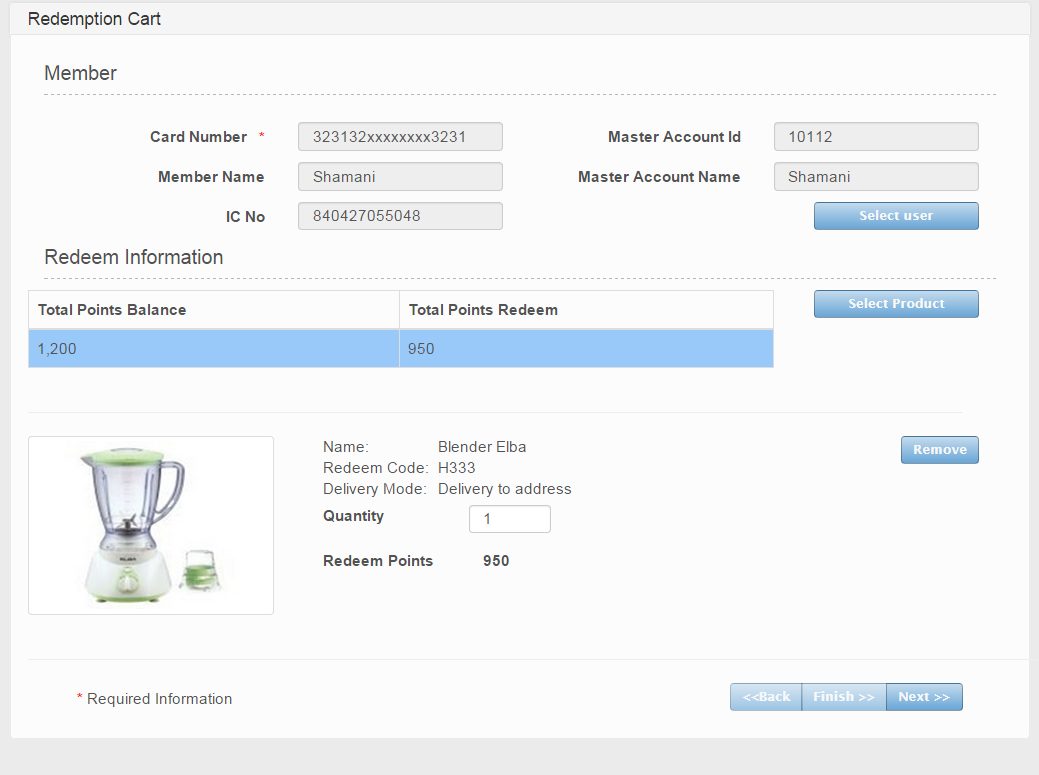
Task: Click the Master Account Id field
Action: click(x=876, y=137)
